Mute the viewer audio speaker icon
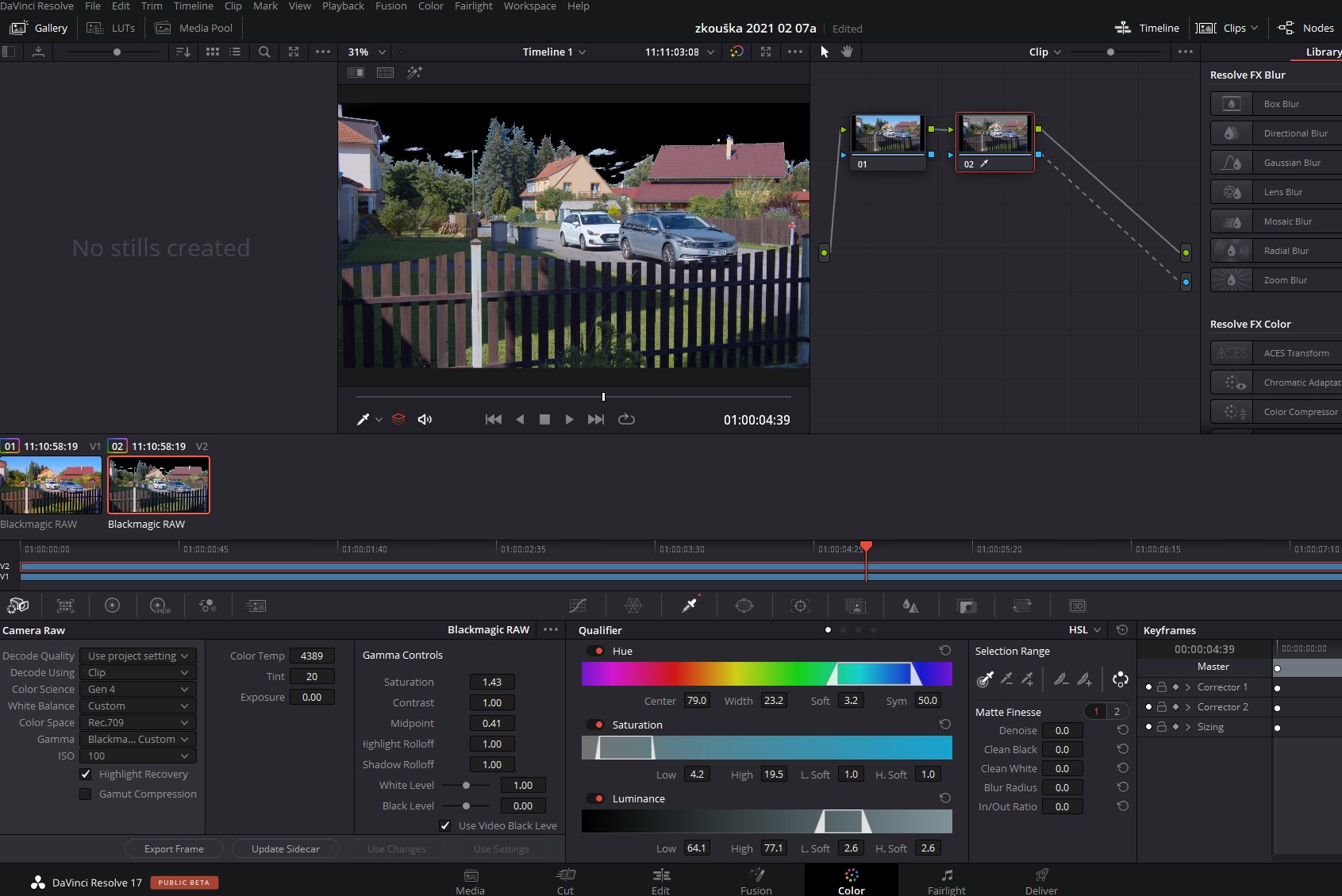Image resolution: width=1342 pixels, height=896 pixels. 425,419
